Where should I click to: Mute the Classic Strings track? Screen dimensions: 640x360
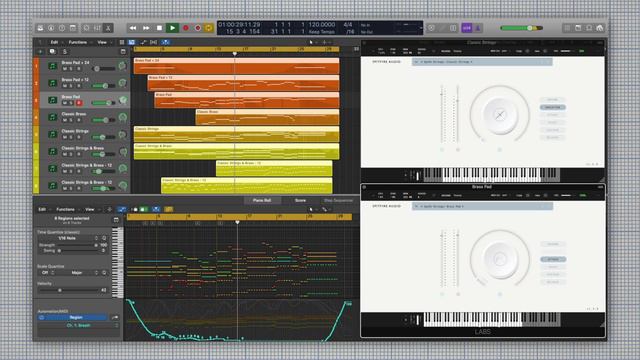[64, 137]
